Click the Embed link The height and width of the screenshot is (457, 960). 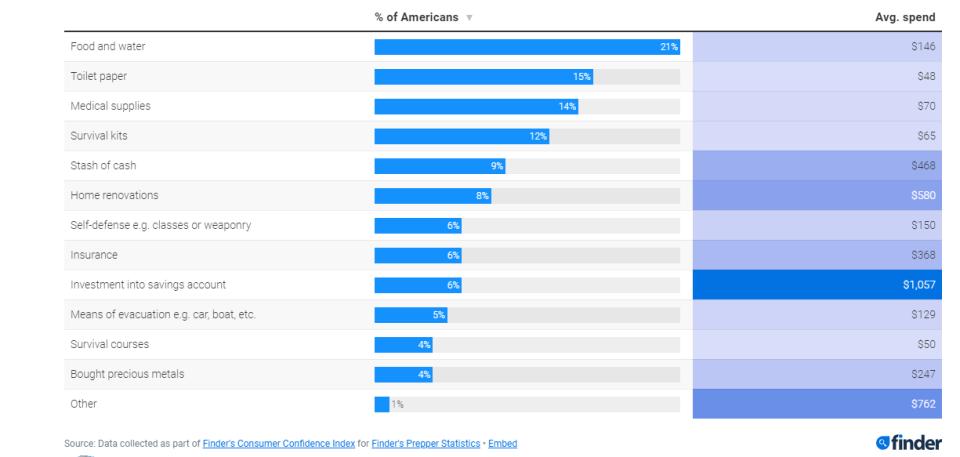click(x=503, y=443)
